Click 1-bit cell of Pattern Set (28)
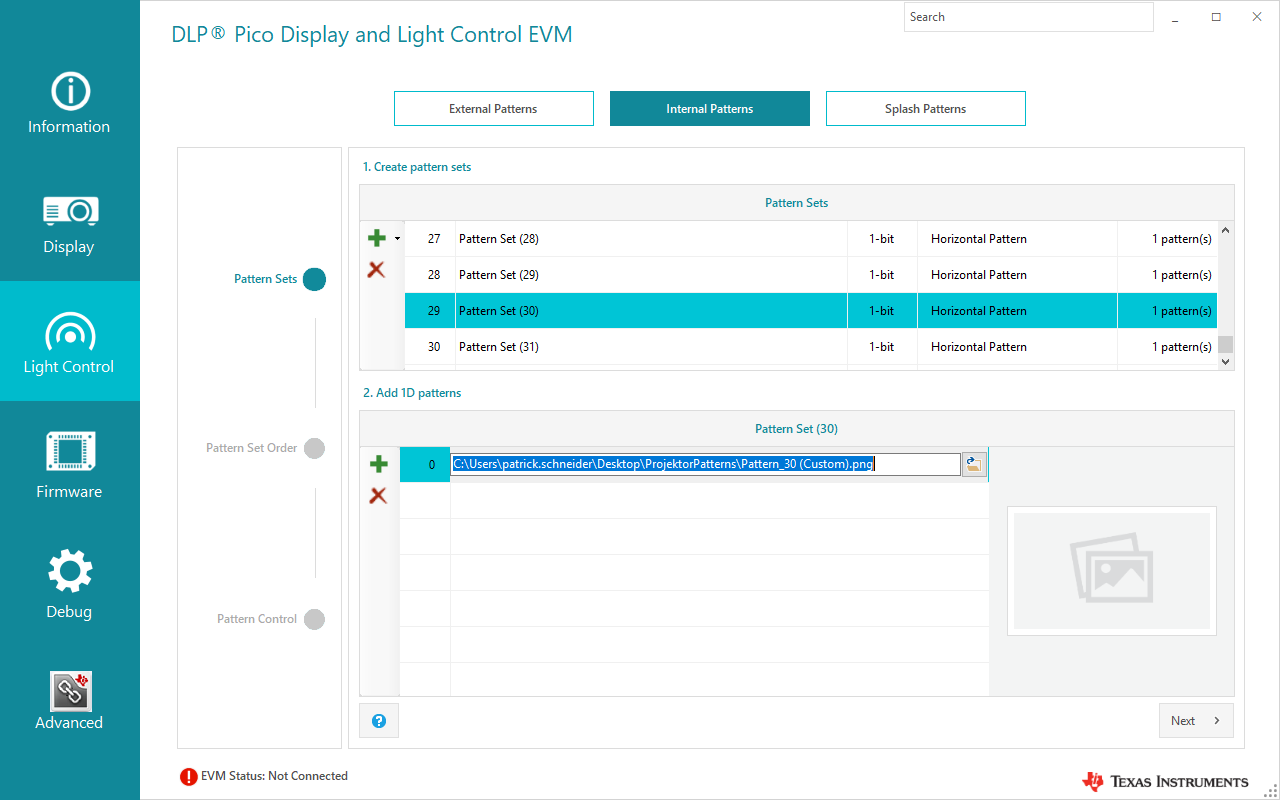The height and width of the screenshot is (800, 1280). (x=882, y=239)
